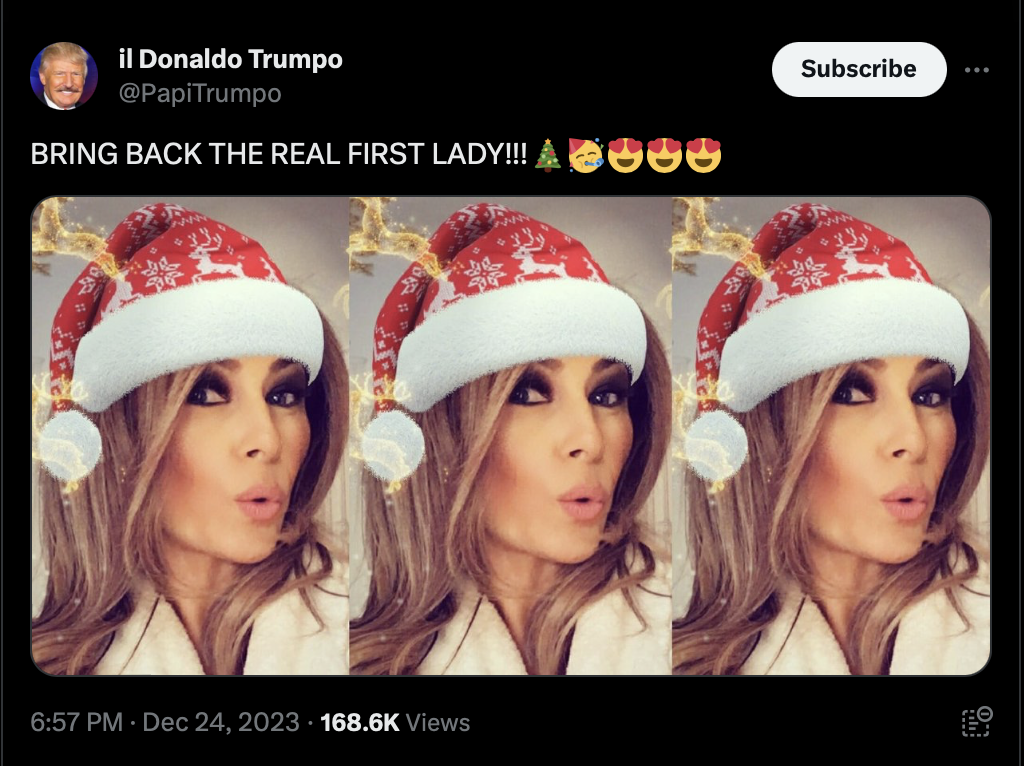This screenshot has width=1024, height=766.
Task: Click the middle heart-eyes emoji
Action: (x=664, y=155)
